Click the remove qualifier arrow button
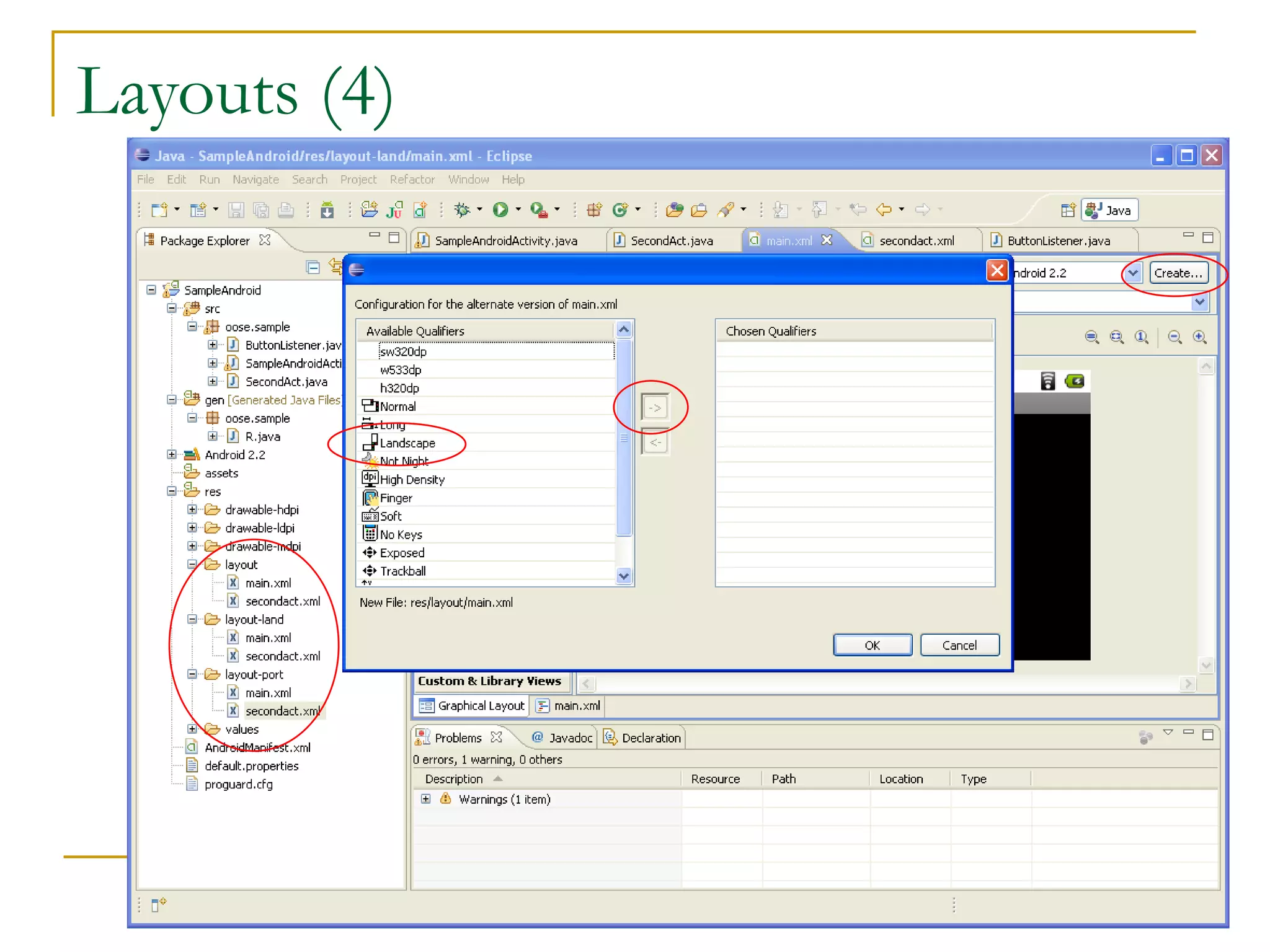Image resolution: width=1270 pixels, height=952 pixels. 654,442
